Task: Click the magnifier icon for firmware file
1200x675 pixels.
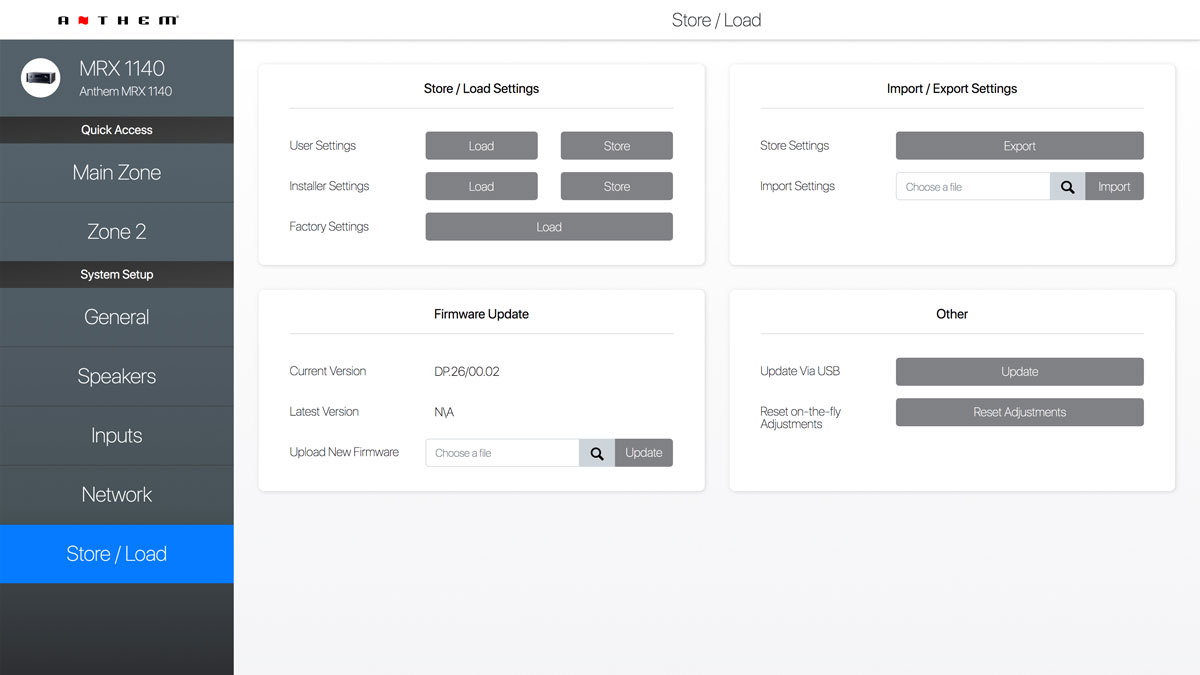Action: 597,453
